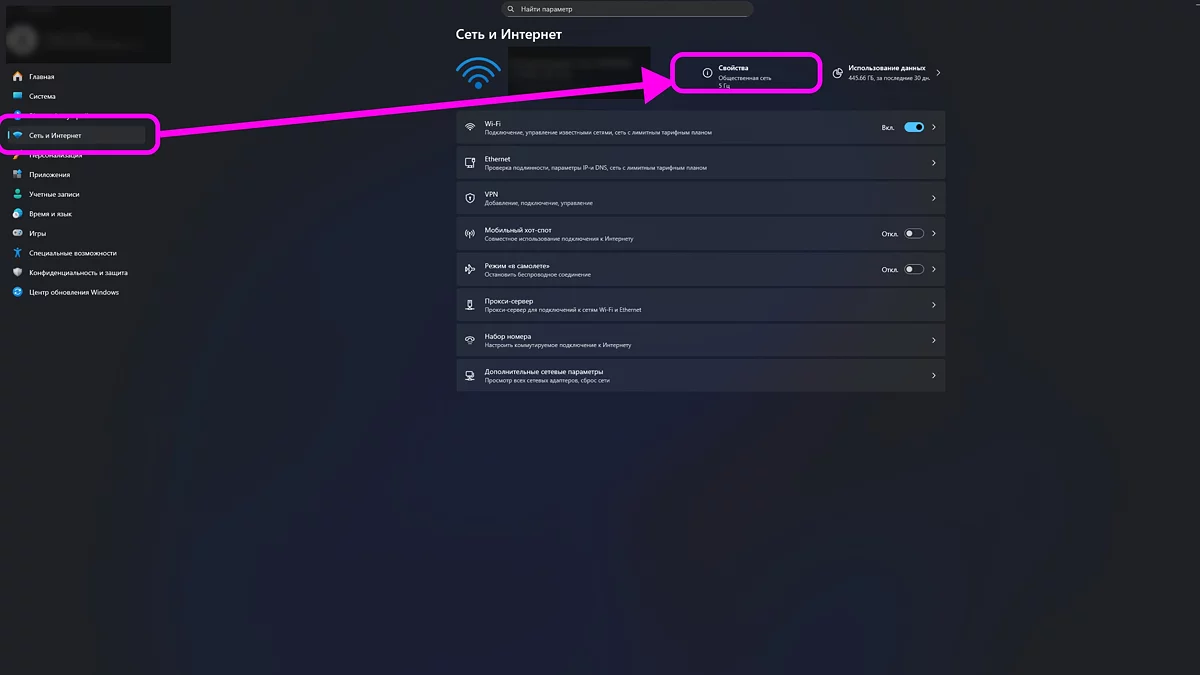Click the Набор номера phone icon
1200x675 pixels.
470,340
